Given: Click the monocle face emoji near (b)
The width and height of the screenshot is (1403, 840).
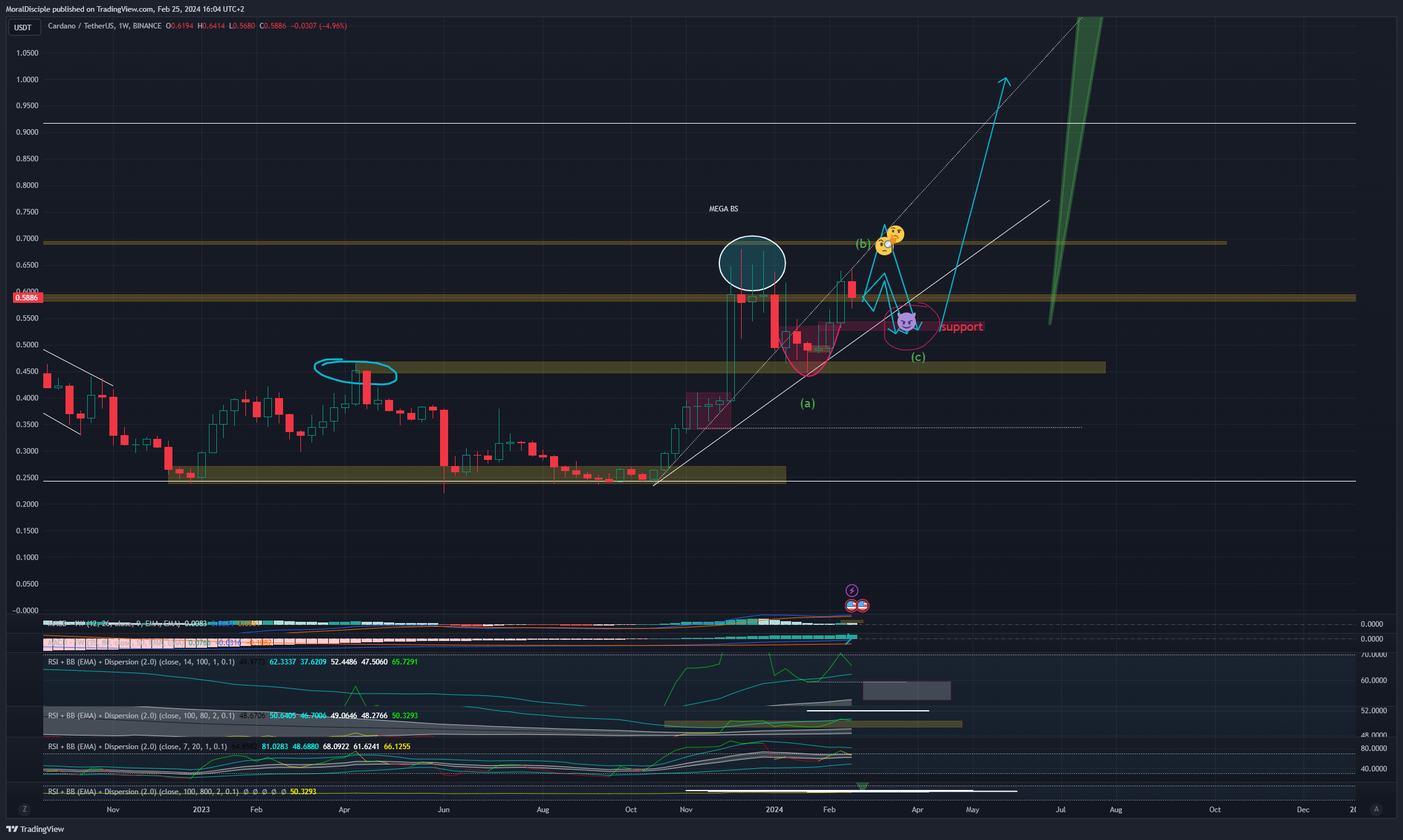Looking at the screenshot, I should (884, 247).
